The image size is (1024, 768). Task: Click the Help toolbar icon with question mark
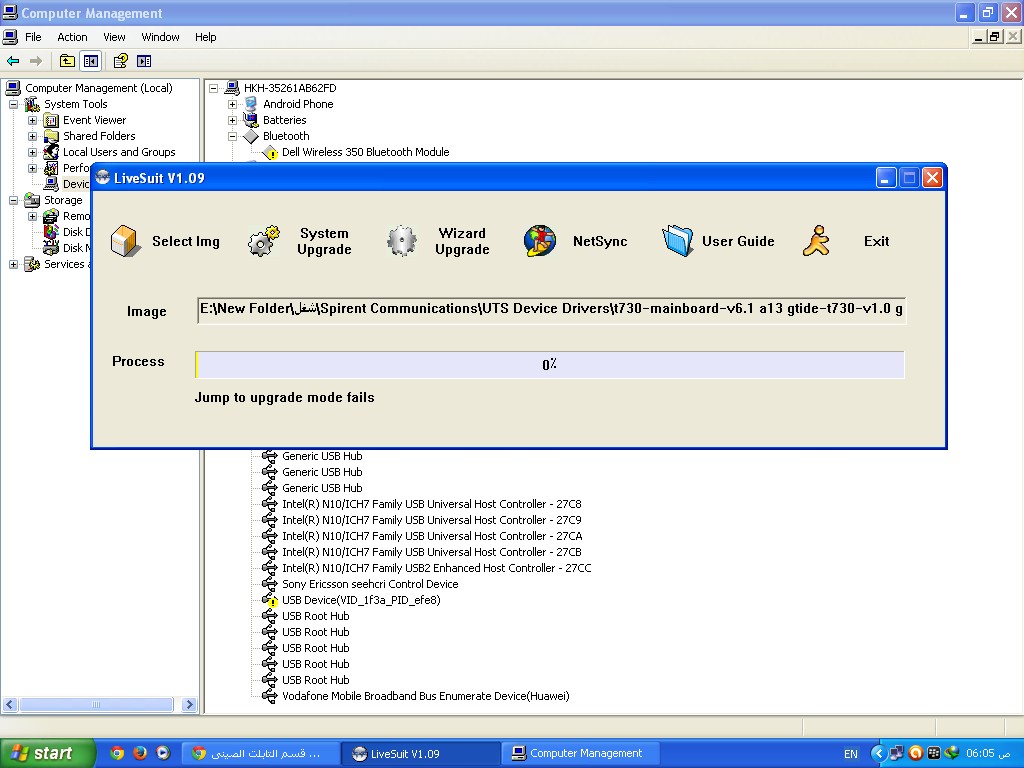coord(121,61)
